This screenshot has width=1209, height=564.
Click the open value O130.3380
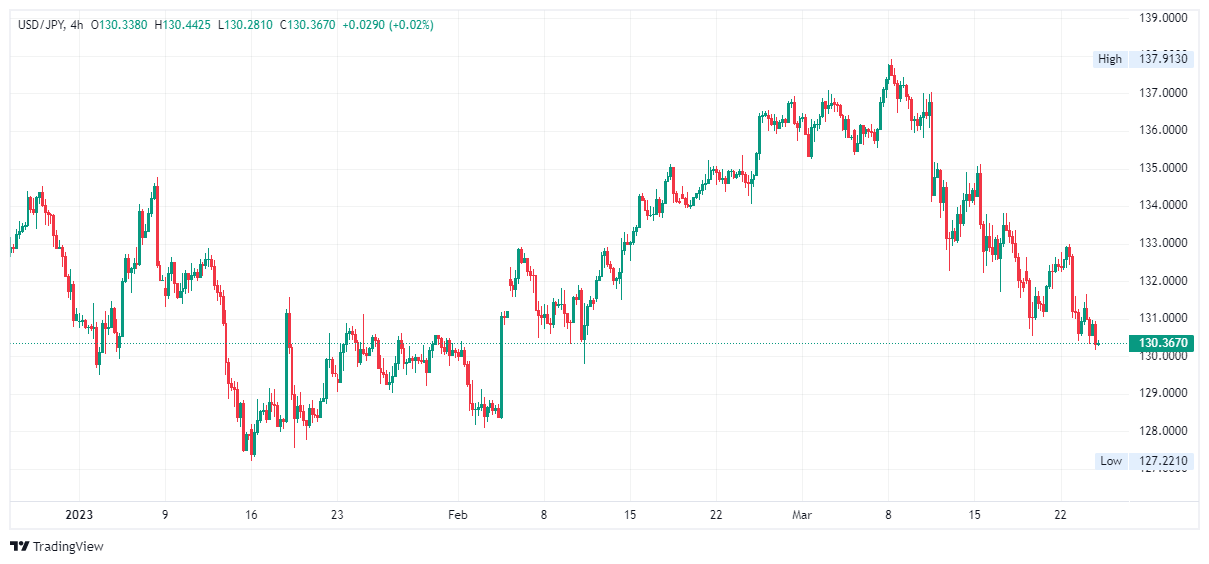120,25
